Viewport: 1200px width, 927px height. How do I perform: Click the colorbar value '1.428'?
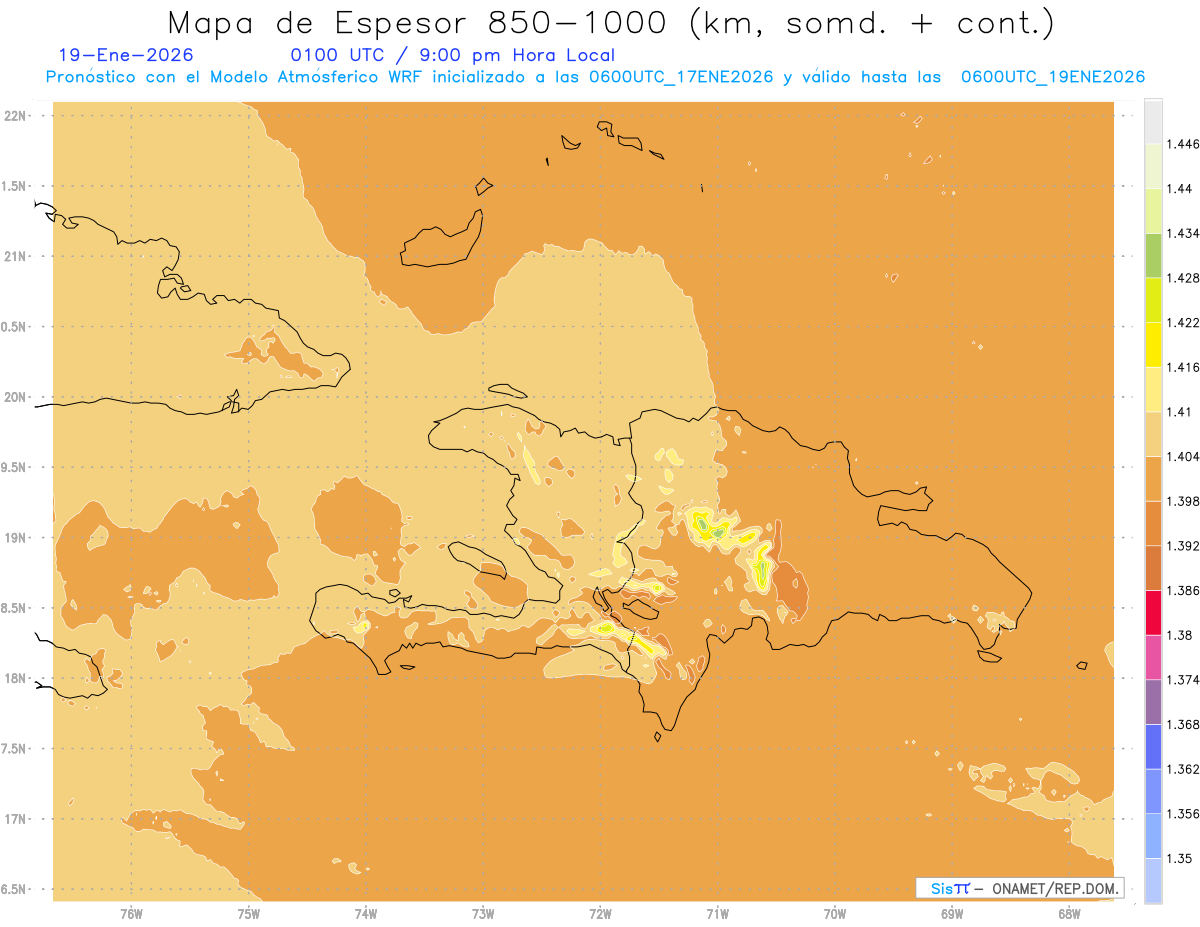point(1183,278)
